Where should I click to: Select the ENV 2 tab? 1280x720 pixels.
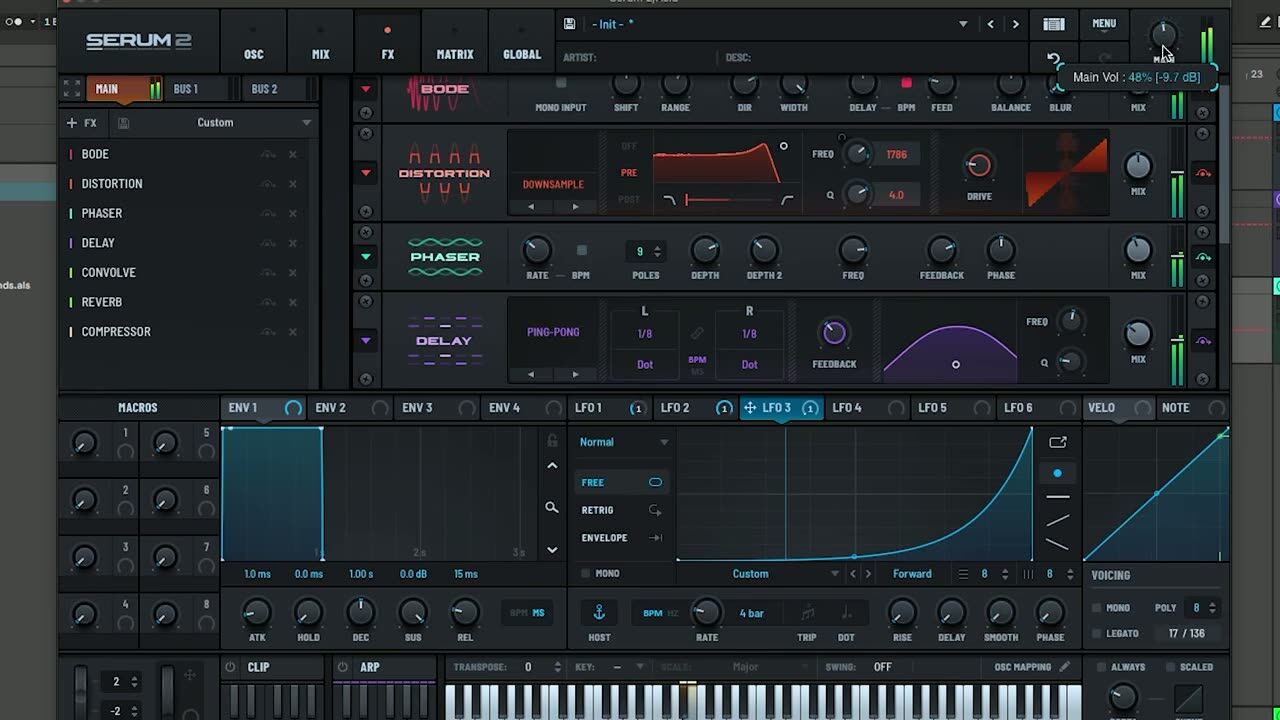331,408
